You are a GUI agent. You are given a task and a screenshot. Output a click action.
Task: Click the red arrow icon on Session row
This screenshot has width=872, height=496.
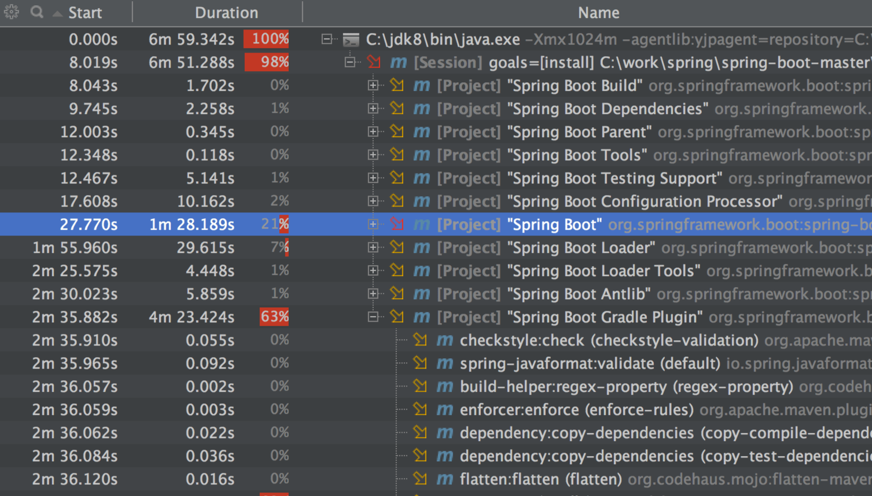click(374, 62)
